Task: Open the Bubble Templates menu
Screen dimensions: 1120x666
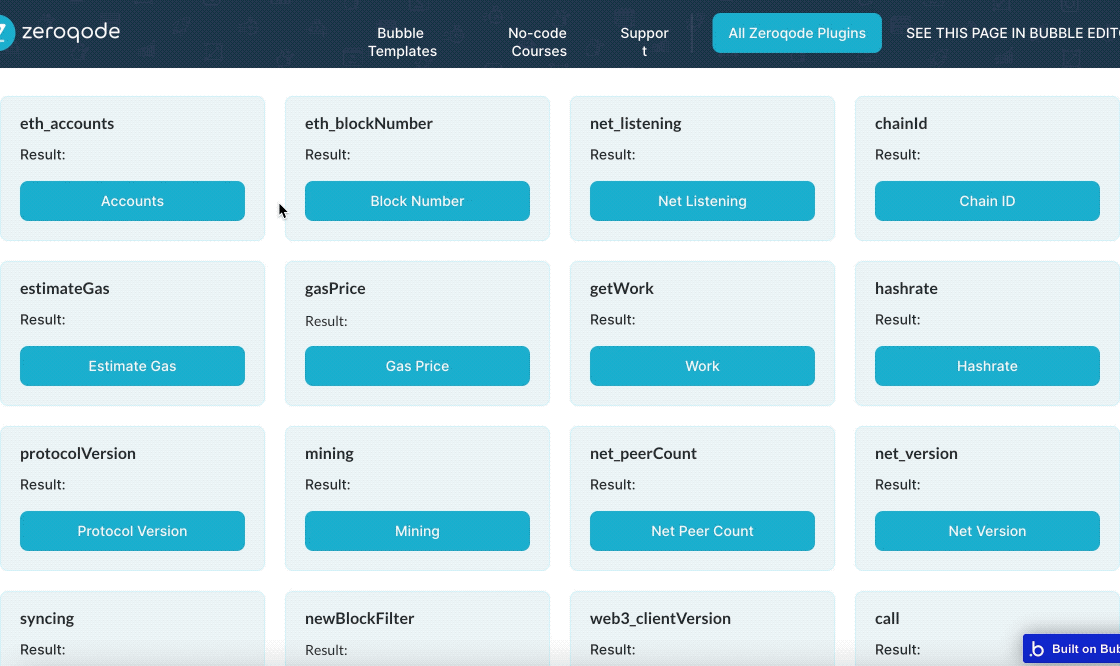Action: click(x=402, y=42)
